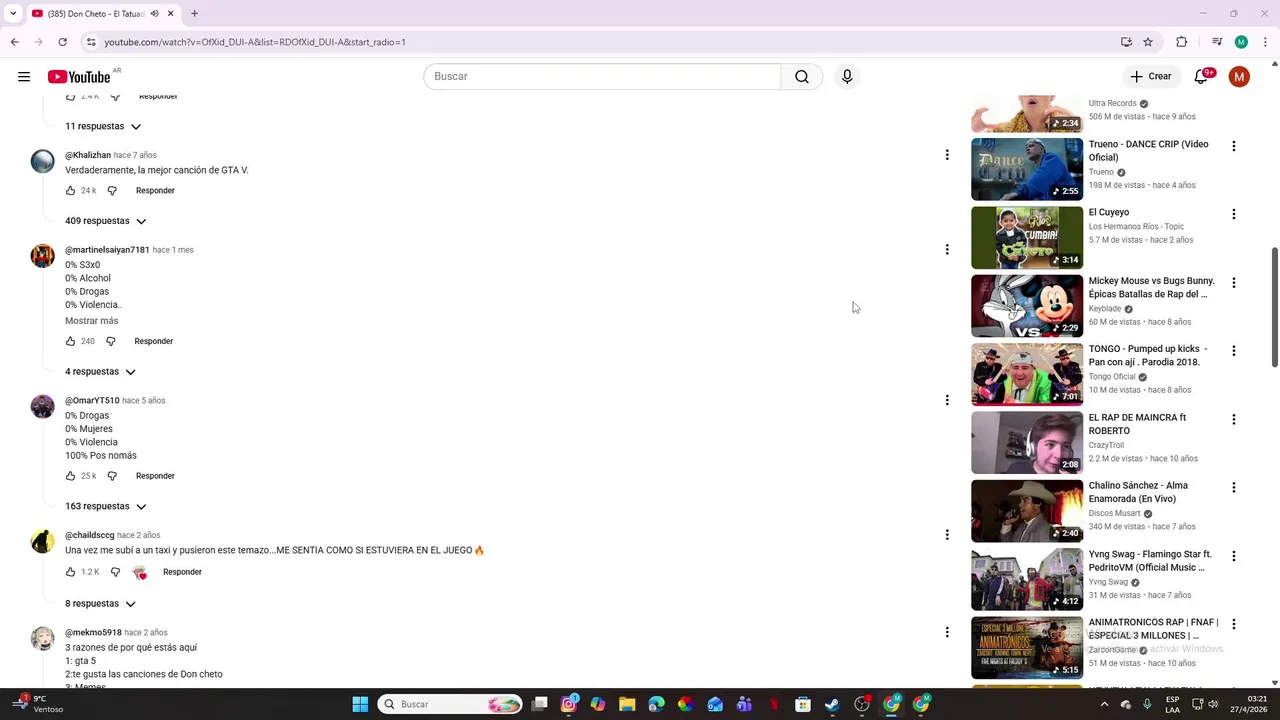
Task: Expand the 11 respuestas replies
Action: (x=103, y=127)
